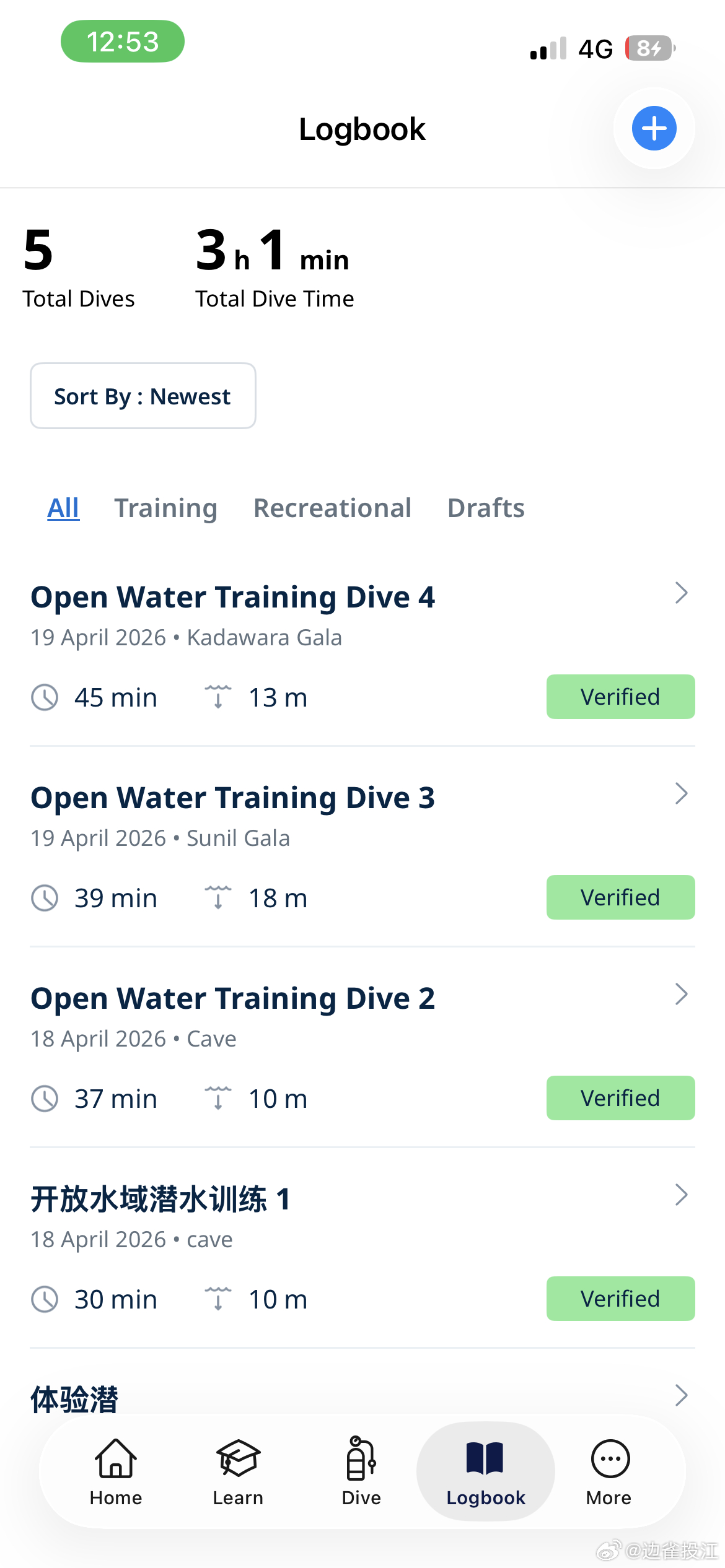Viewport: 725px width, 1568px height.
Task: Open the Open Water Training Dive 3 title
Action: pyautogui.click(x=233, y=798)
